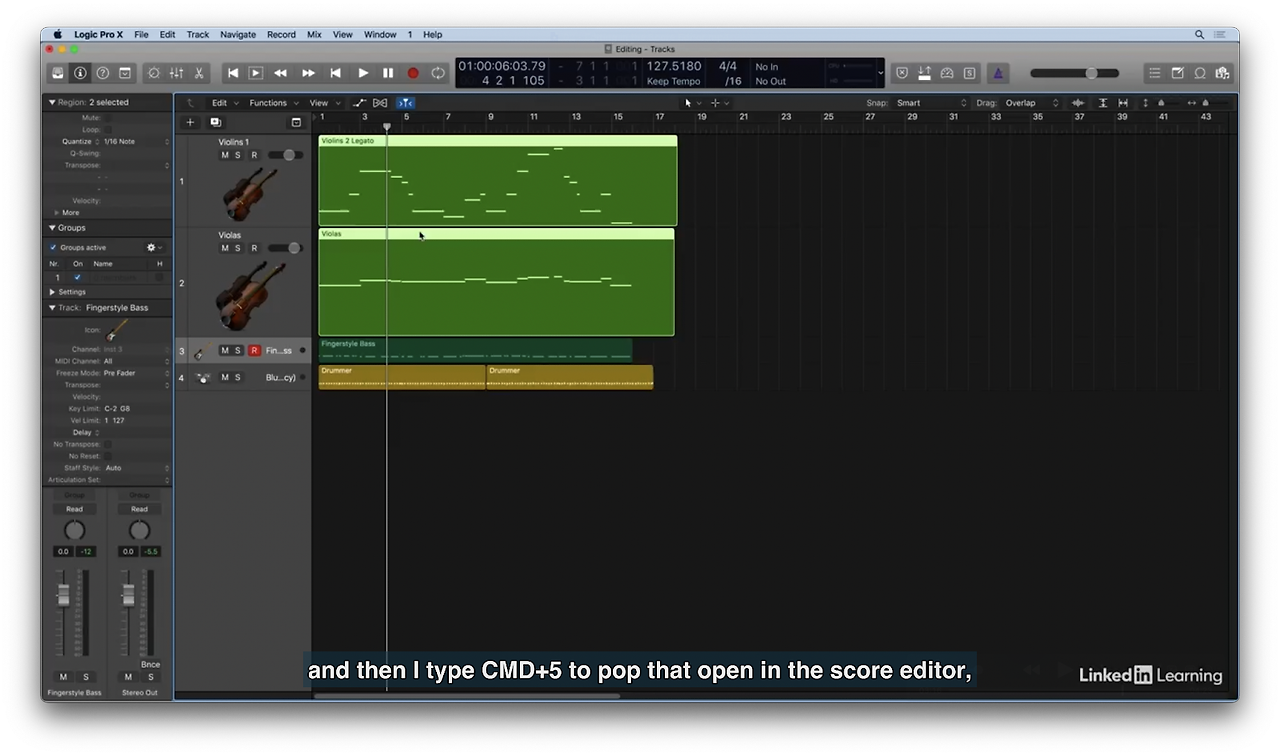This screenshot has height=756, width=1280.
Task: Open Quick Help question mark button
Action: [102, 73]
